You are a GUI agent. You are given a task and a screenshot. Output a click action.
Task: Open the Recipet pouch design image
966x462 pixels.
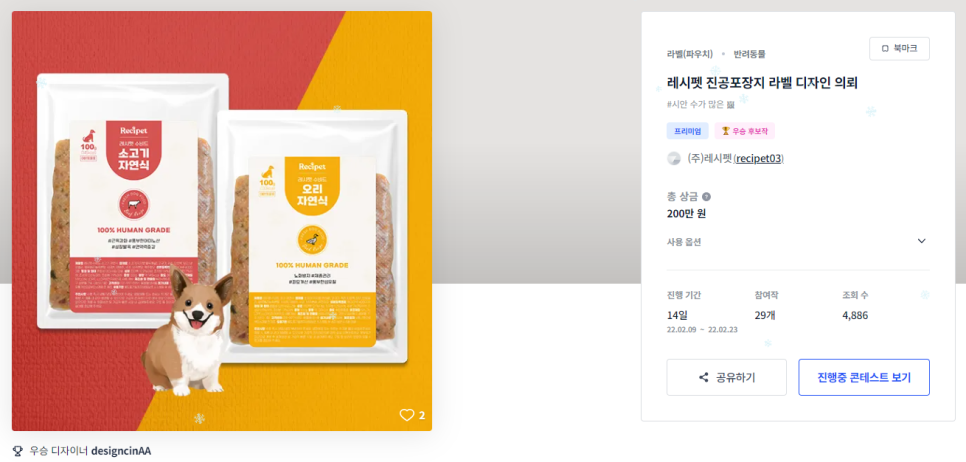click(222, 221)
